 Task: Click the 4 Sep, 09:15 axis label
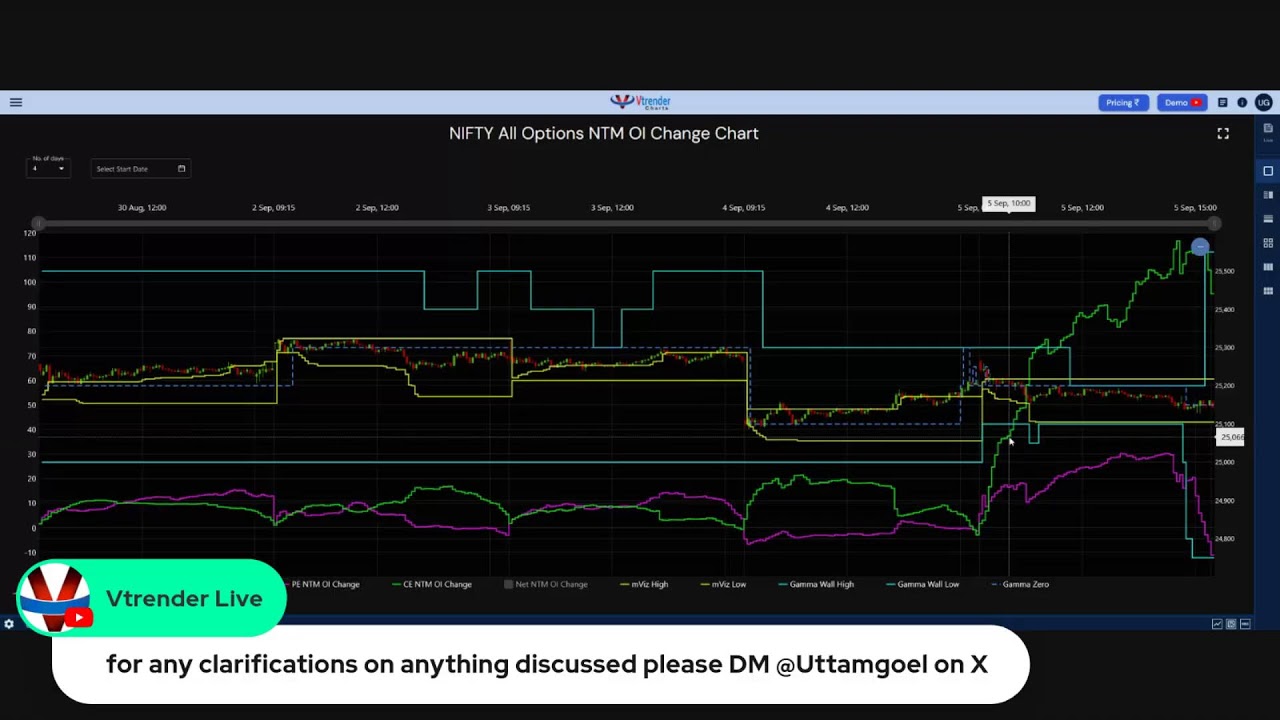[743, 208]
